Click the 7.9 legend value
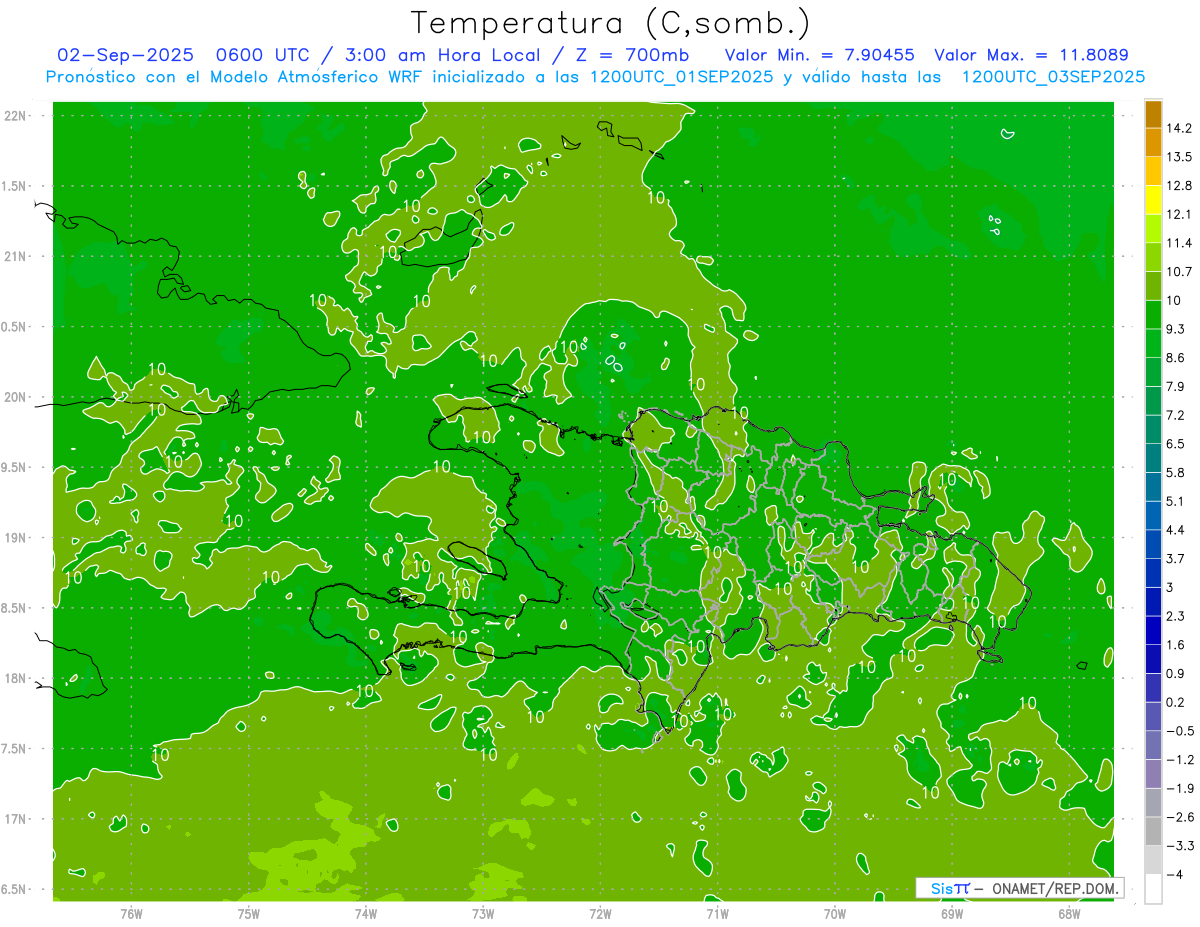Screen dimensions: 1200x927 point(1176,386)
